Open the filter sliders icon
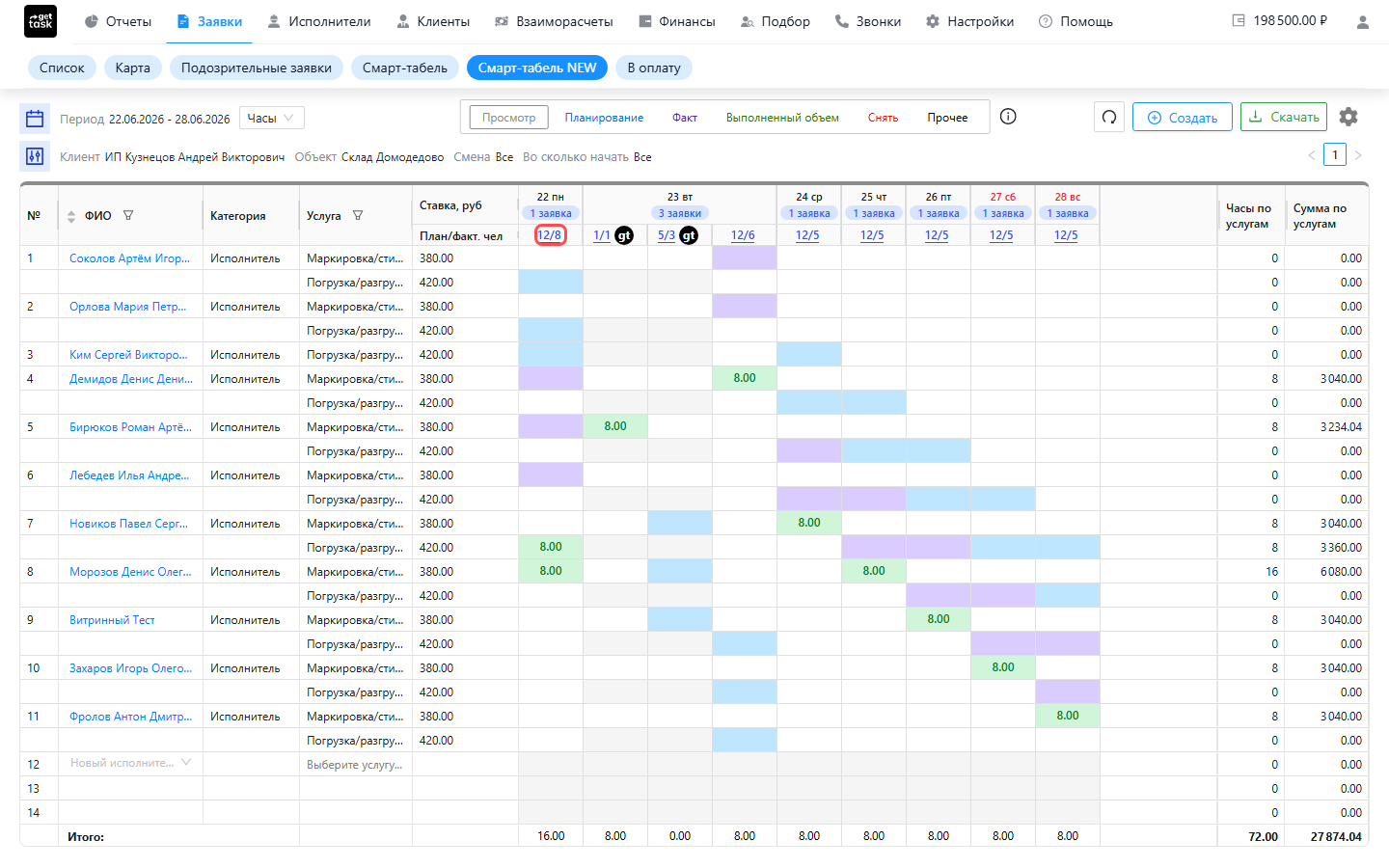1389x868 pixels. (x=35, y=156)
